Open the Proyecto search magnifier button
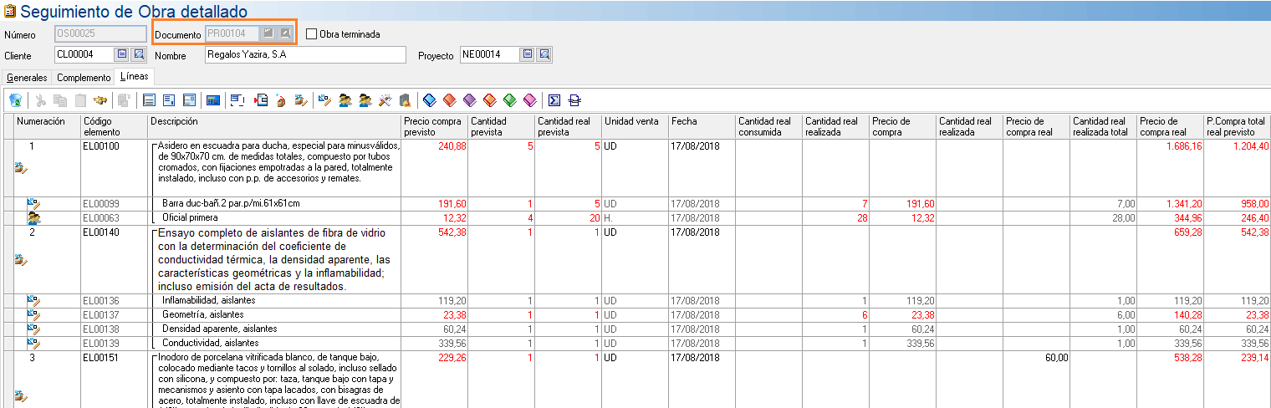This screenshot has height=408, width=1271. click(544, 54)
